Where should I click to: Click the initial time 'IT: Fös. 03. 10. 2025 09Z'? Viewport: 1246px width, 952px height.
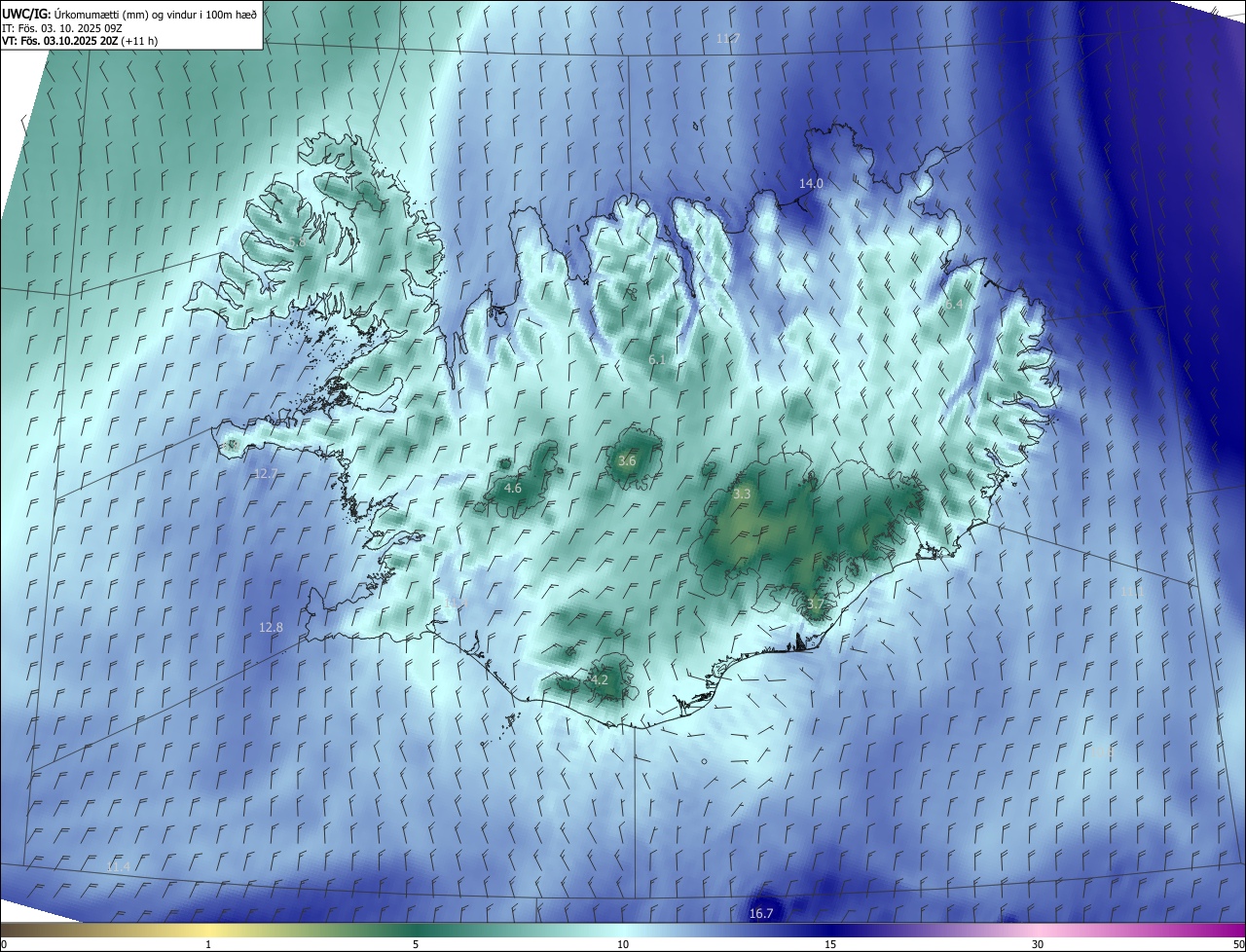pyautogui.click(x=60, y=28)
